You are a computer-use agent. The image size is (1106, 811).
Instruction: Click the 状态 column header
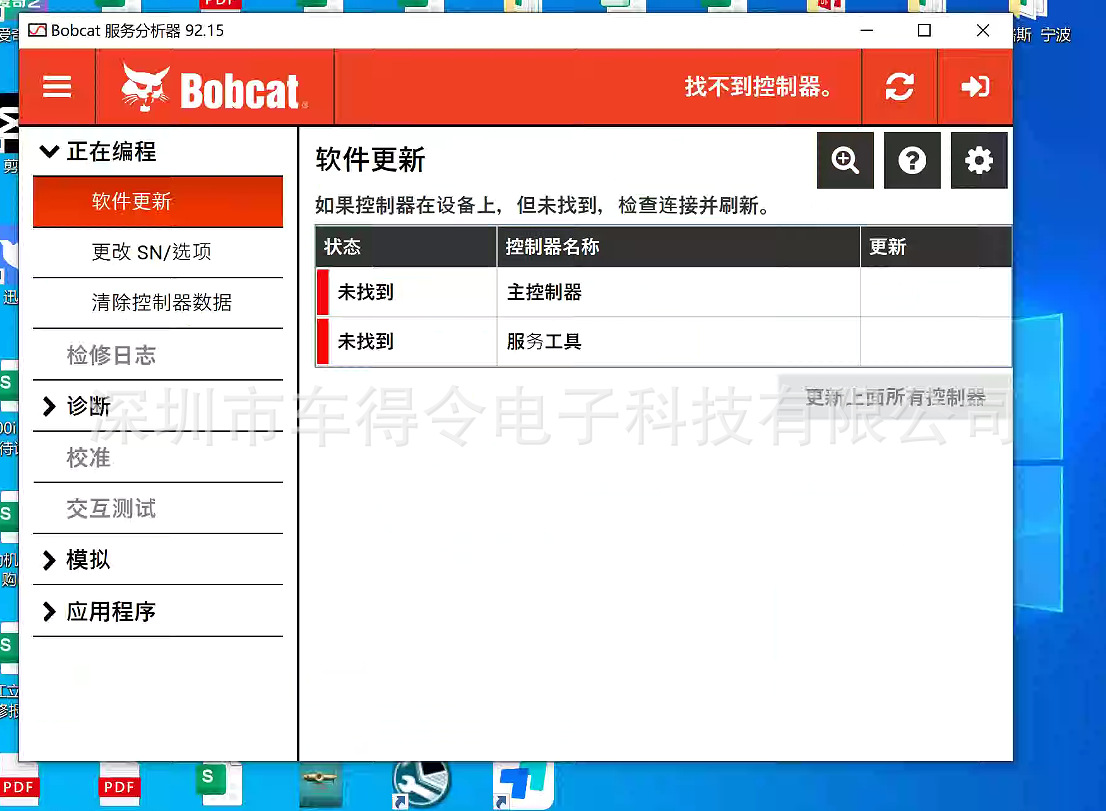(406, 247)
